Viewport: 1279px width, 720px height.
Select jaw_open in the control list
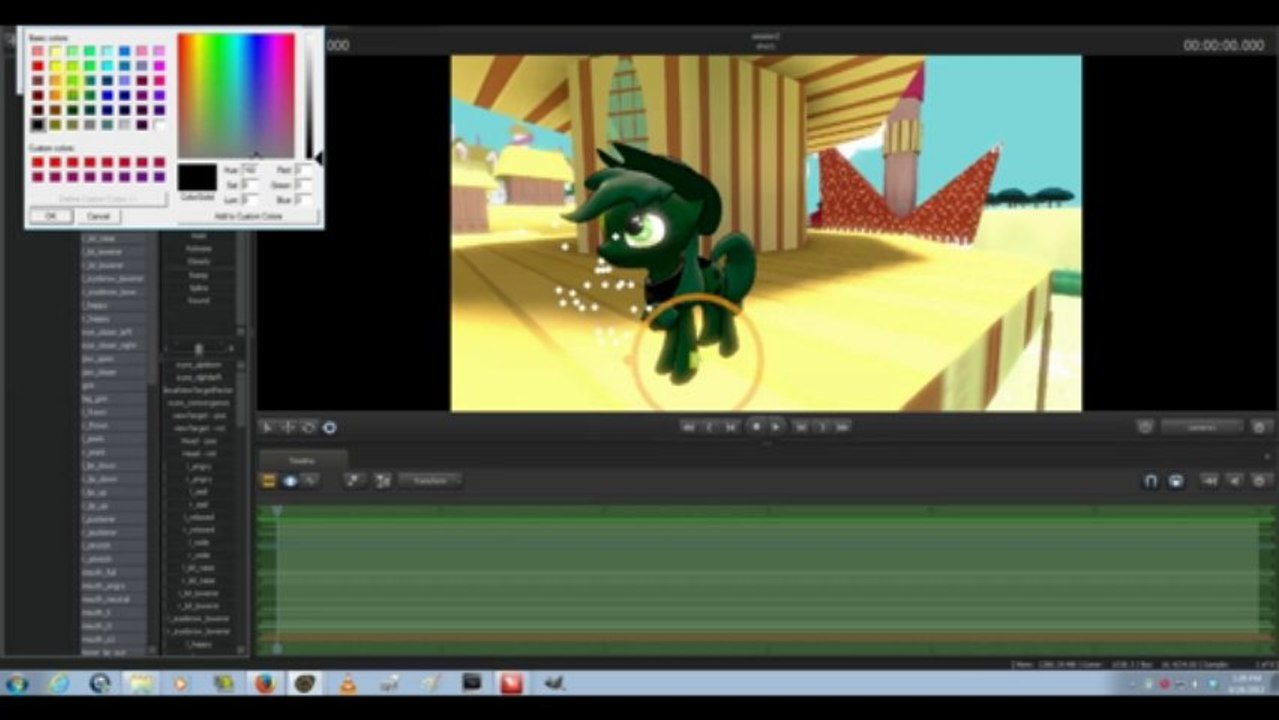point(113,358)
